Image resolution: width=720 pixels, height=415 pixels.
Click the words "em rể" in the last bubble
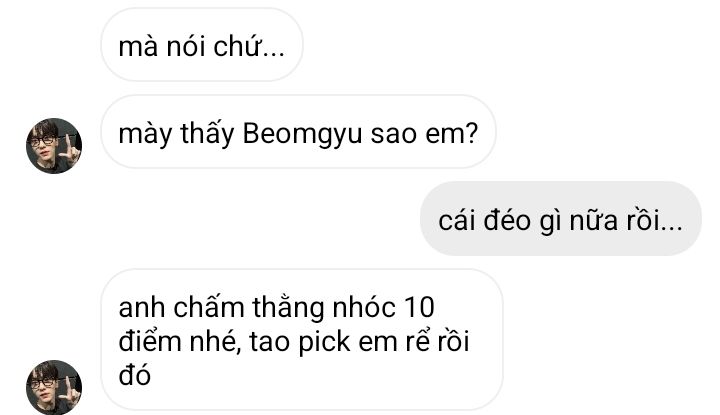[394, 342]
